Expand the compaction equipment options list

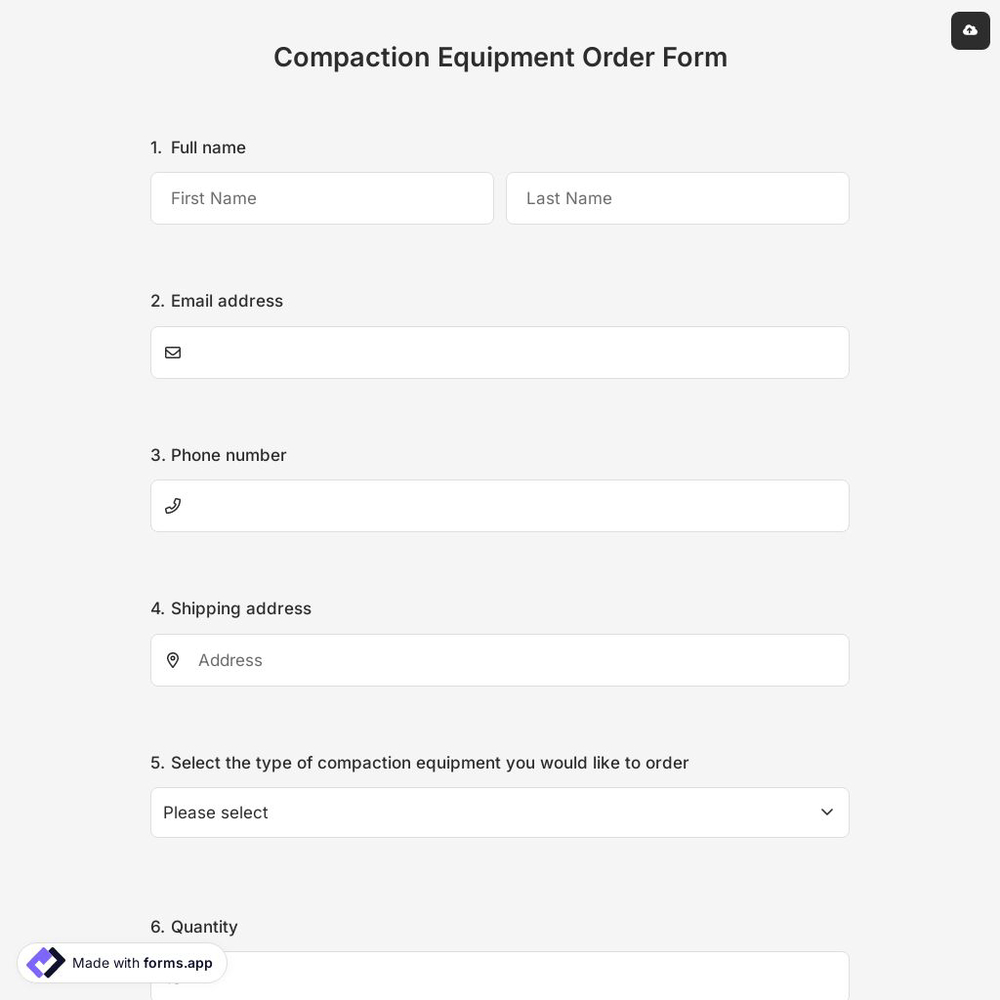pyautogui.click(x=500, y=812)
